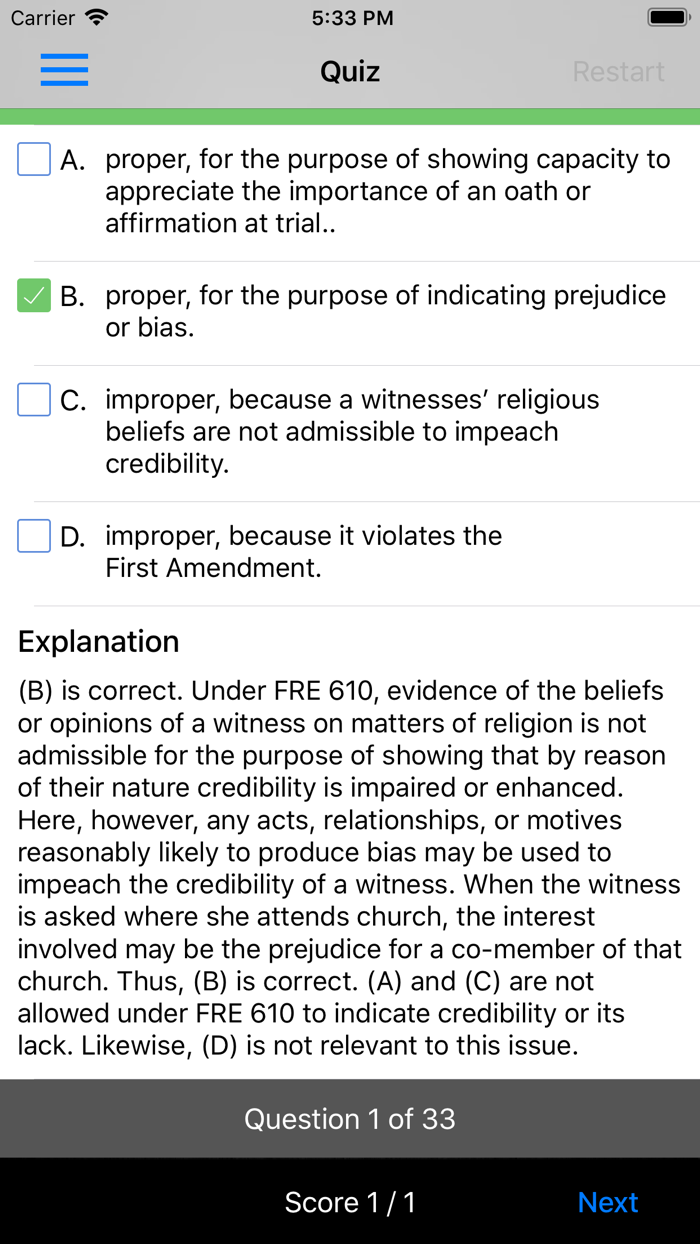
Task: Tap the Wi-Fi status icon
Action: (95, 17)
